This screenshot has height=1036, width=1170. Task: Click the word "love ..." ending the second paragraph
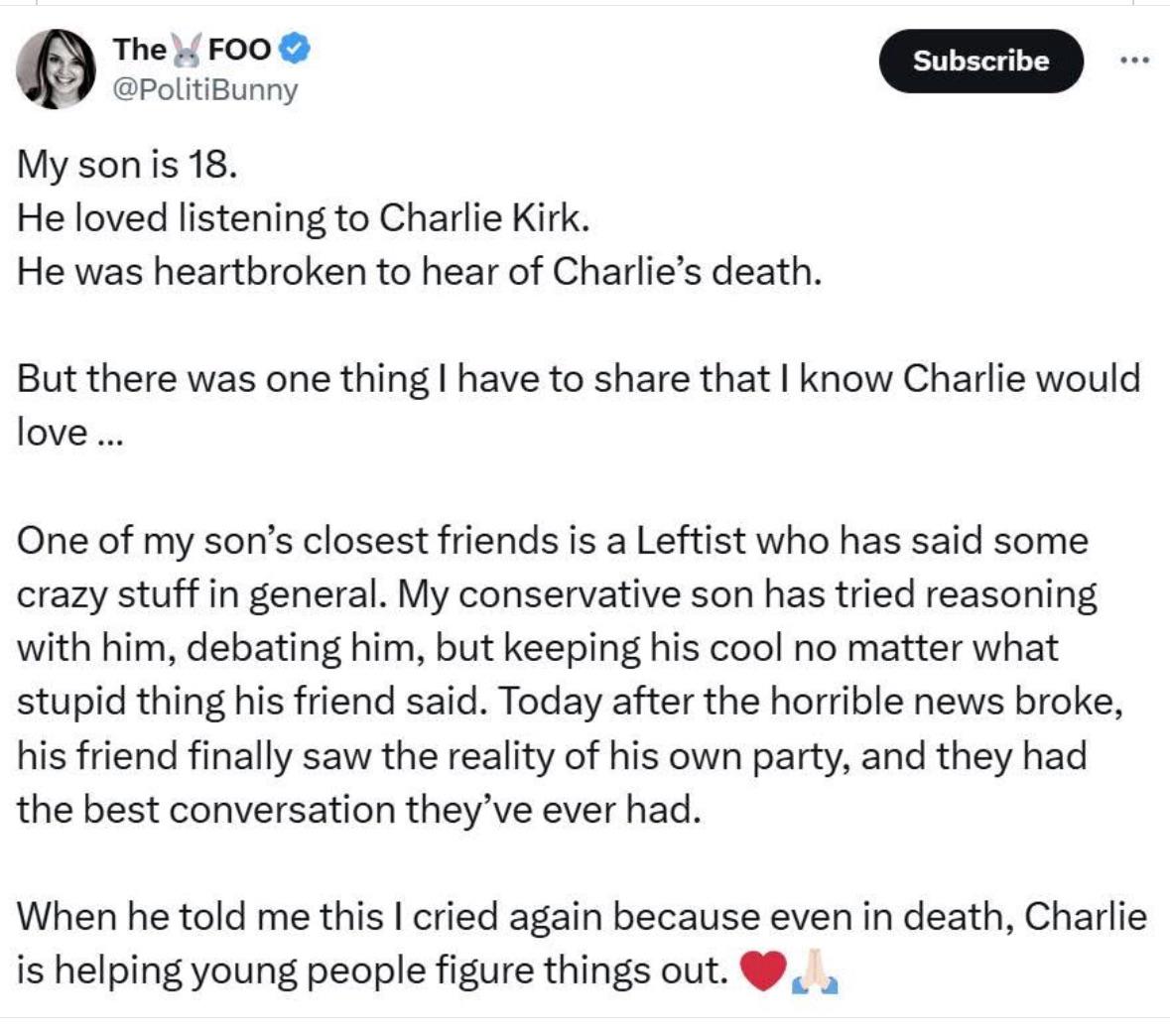pos(69,433)
